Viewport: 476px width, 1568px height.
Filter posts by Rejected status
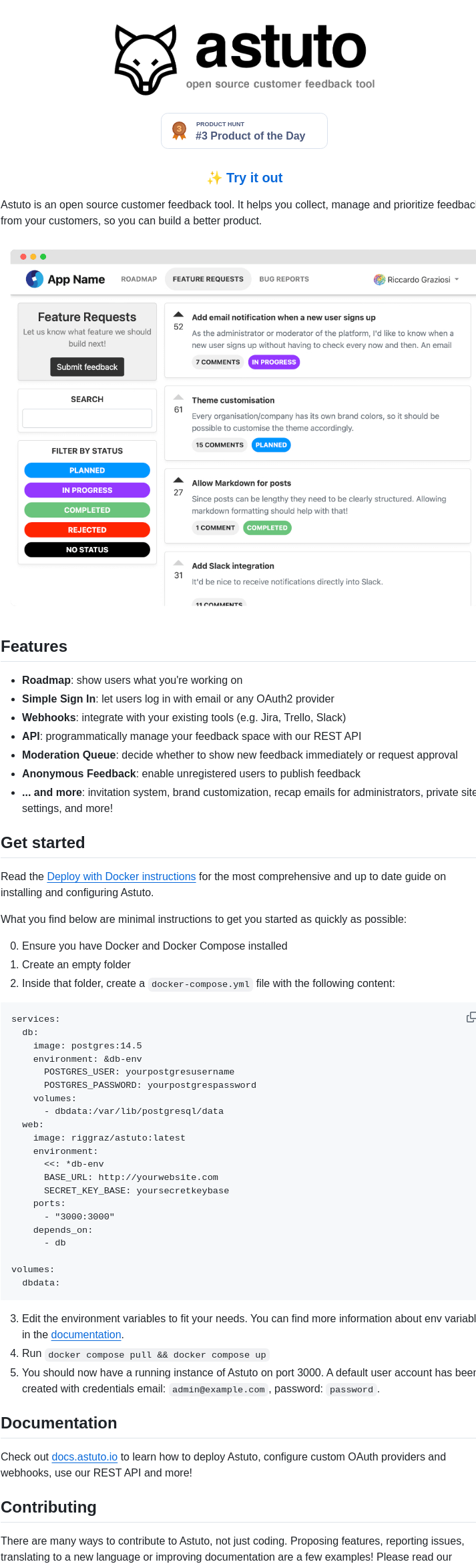[87, 530]
